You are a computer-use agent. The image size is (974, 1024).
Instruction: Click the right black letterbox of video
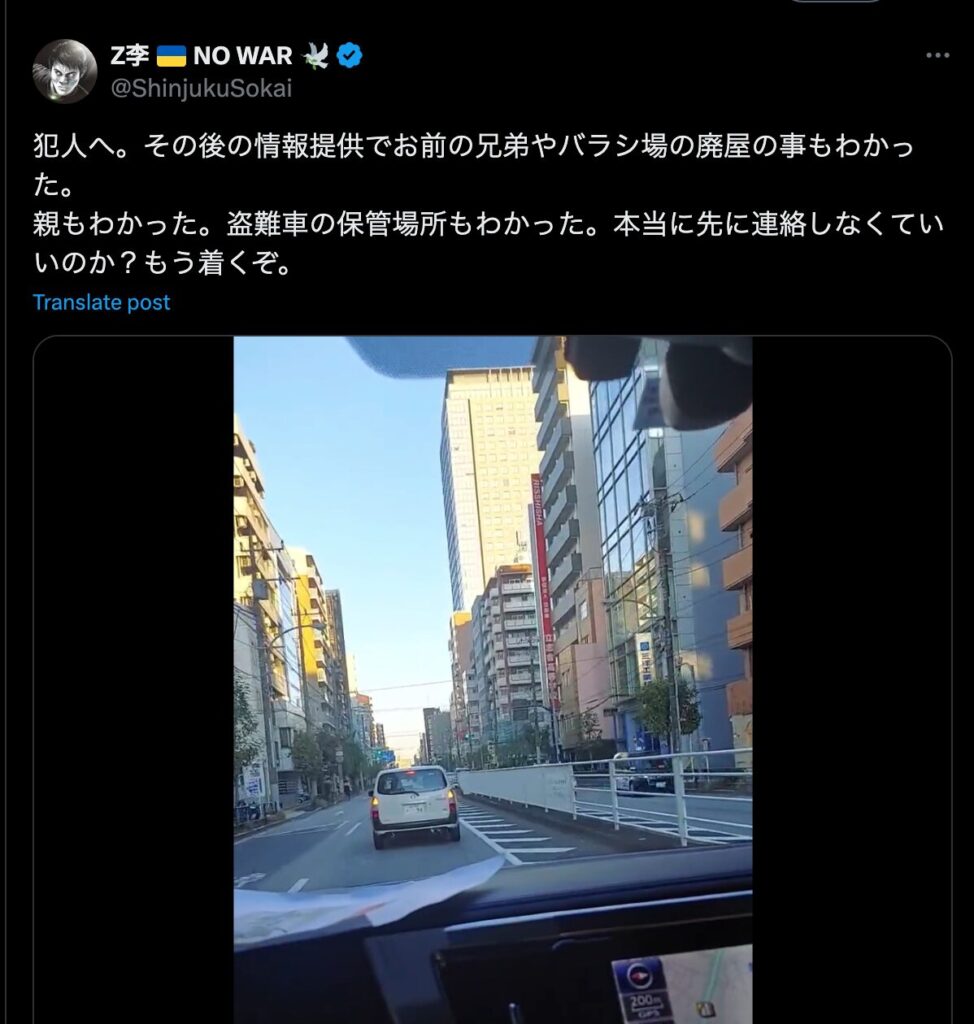[x=852, y=680]
